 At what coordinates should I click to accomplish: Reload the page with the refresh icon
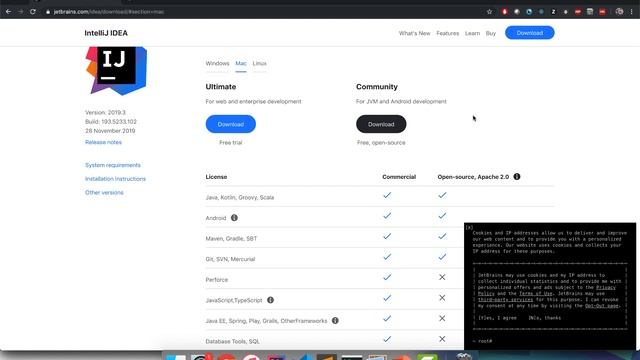33,12
